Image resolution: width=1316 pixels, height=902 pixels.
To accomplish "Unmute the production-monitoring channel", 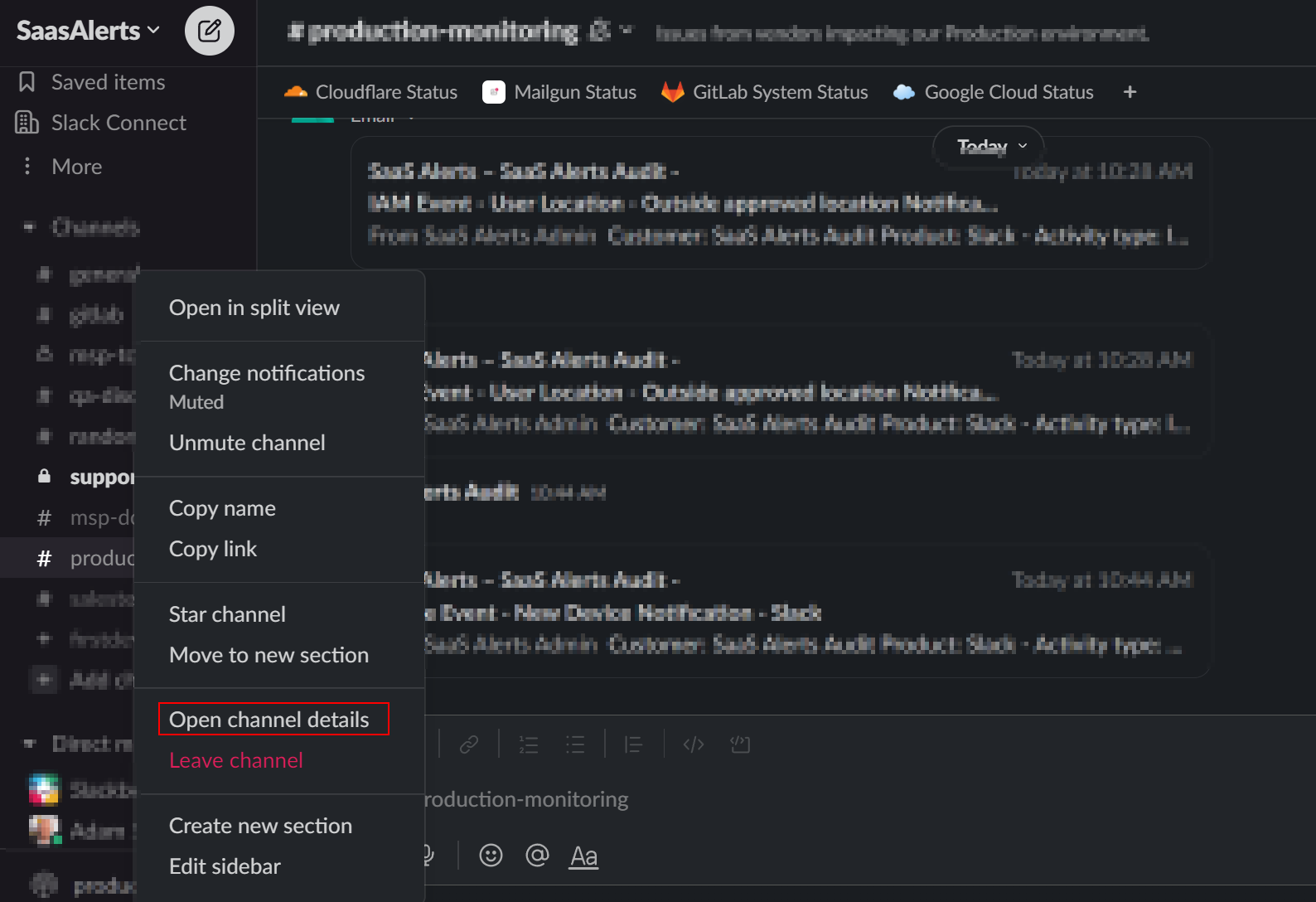I will pyautogui.click(x=247, y=442).
